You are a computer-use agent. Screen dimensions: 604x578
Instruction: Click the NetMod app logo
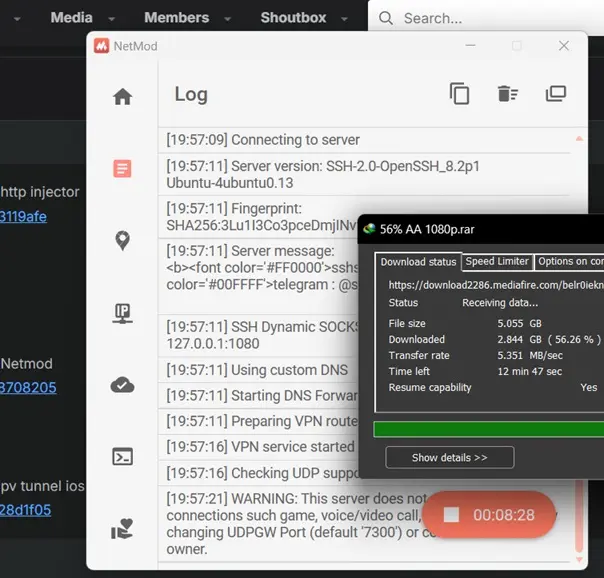[x=101, y=46]
